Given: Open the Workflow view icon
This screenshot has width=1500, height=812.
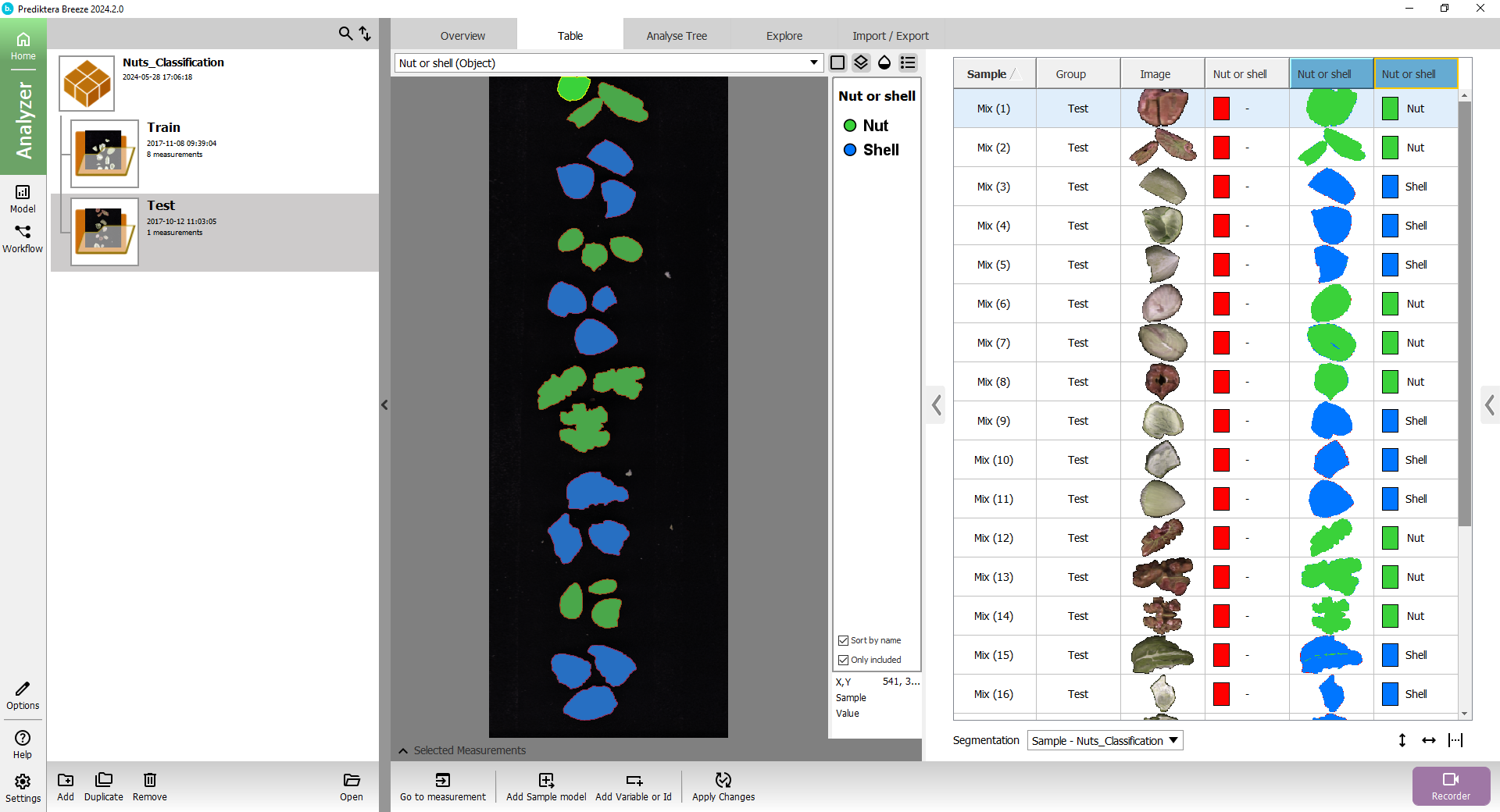Looking at the screenshot, I should point(23,238).
